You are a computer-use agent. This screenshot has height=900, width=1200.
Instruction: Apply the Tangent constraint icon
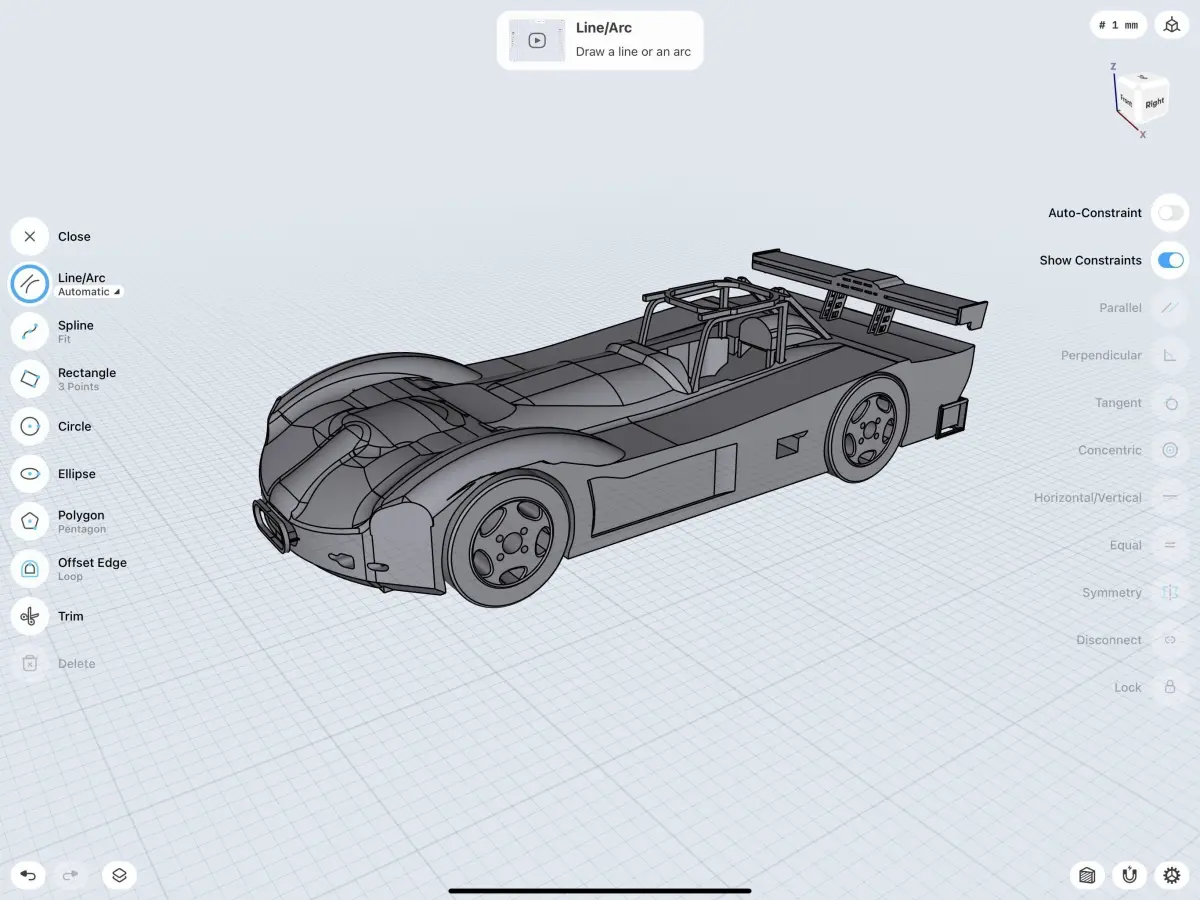pos(1170,403)
